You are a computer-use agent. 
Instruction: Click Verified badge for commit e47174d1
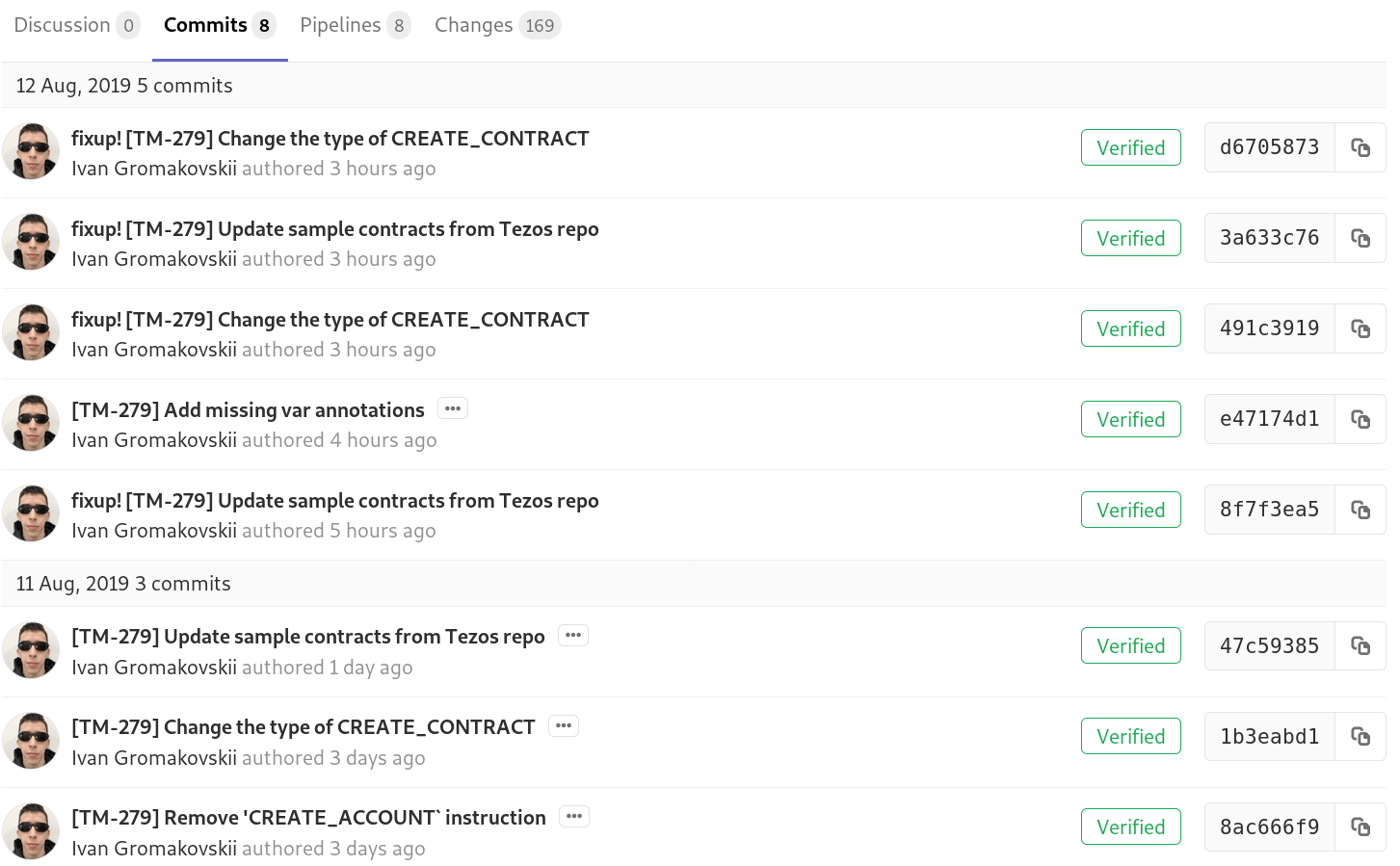1131,419
